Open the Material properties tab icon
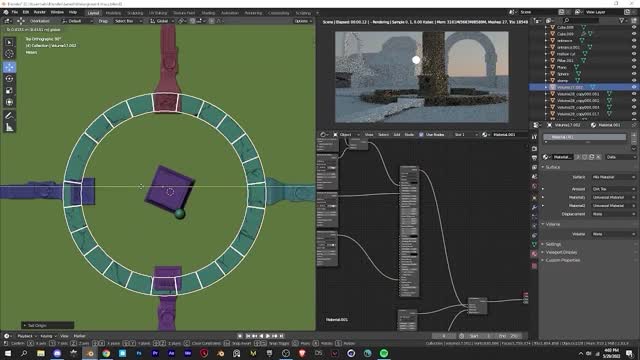 534,254
